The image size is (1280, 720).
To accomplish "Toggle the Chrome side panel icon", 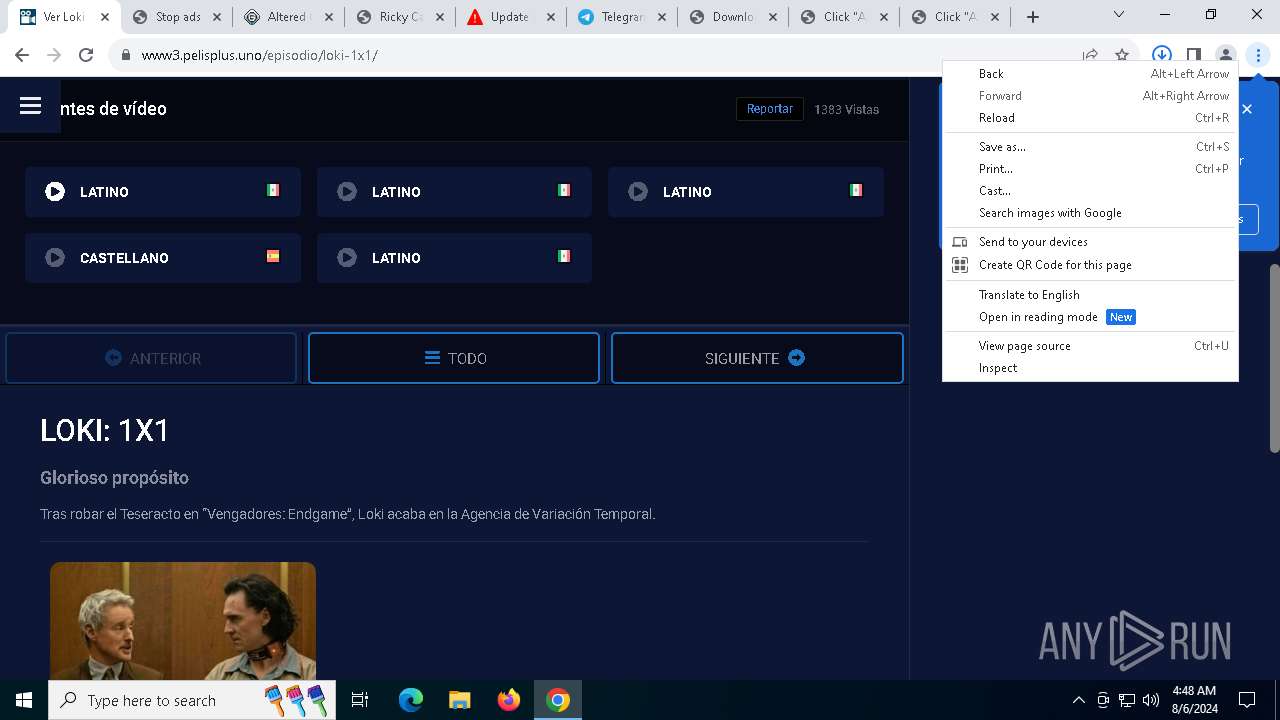I will (1193, 55).
